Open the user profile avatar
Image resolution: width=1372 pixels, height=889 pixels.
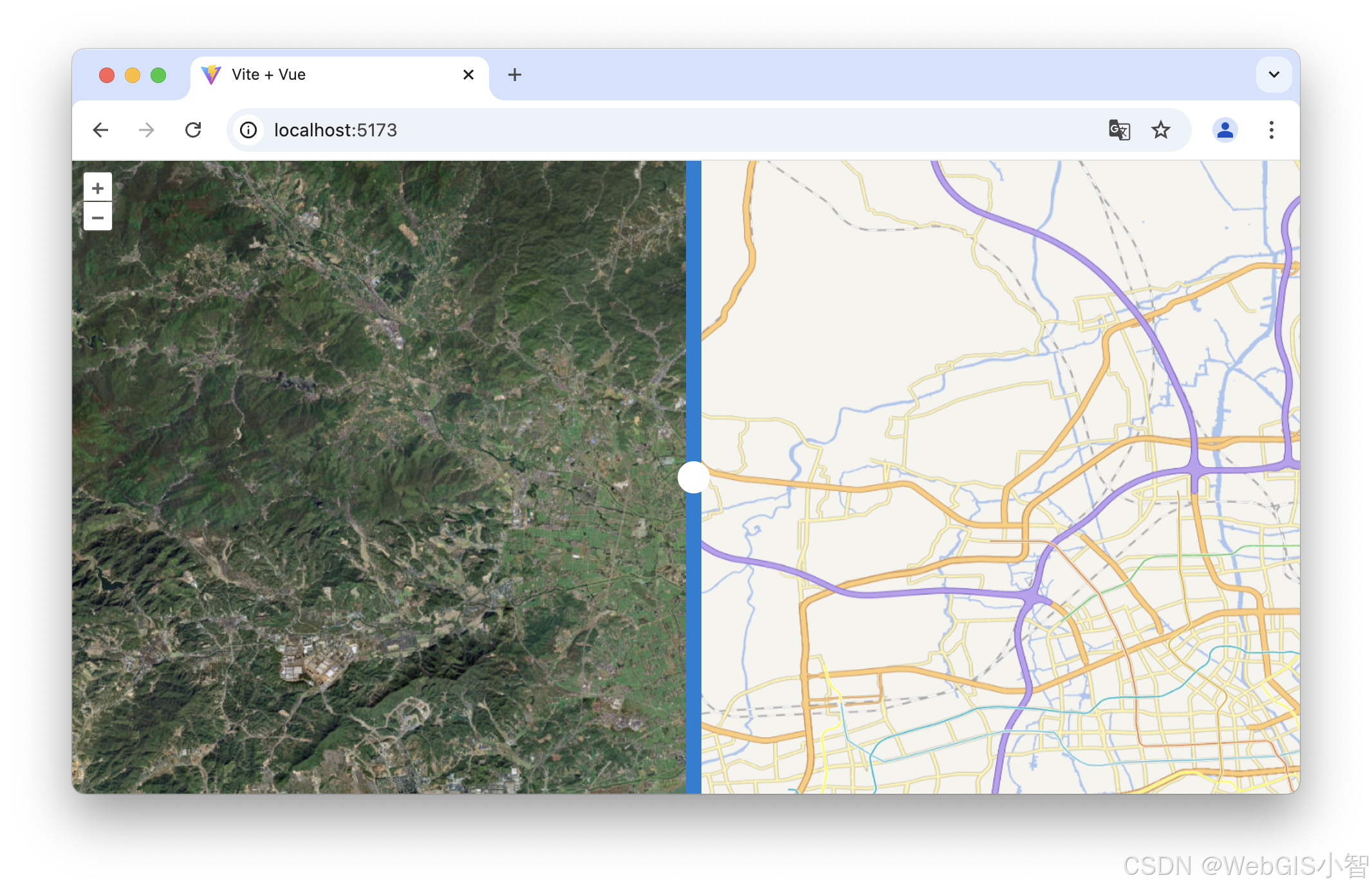click(x=1225, y=130)
